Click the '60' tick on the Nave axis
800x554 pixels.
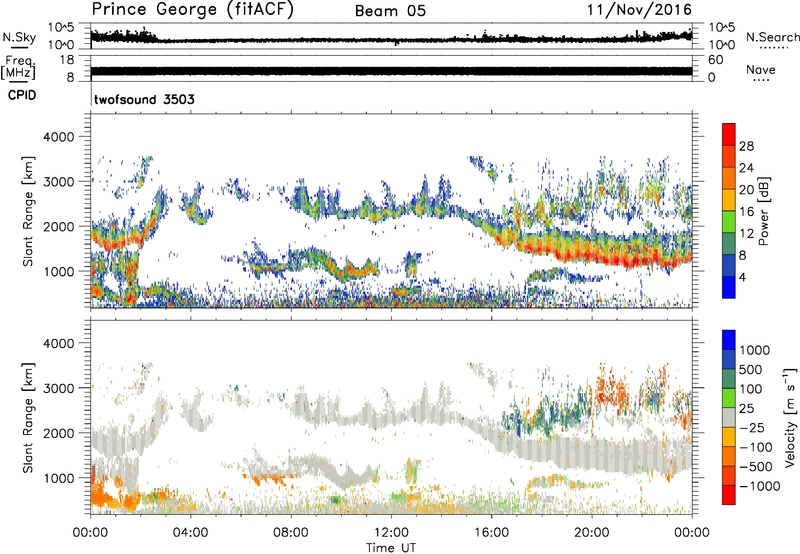pos(715,60)
